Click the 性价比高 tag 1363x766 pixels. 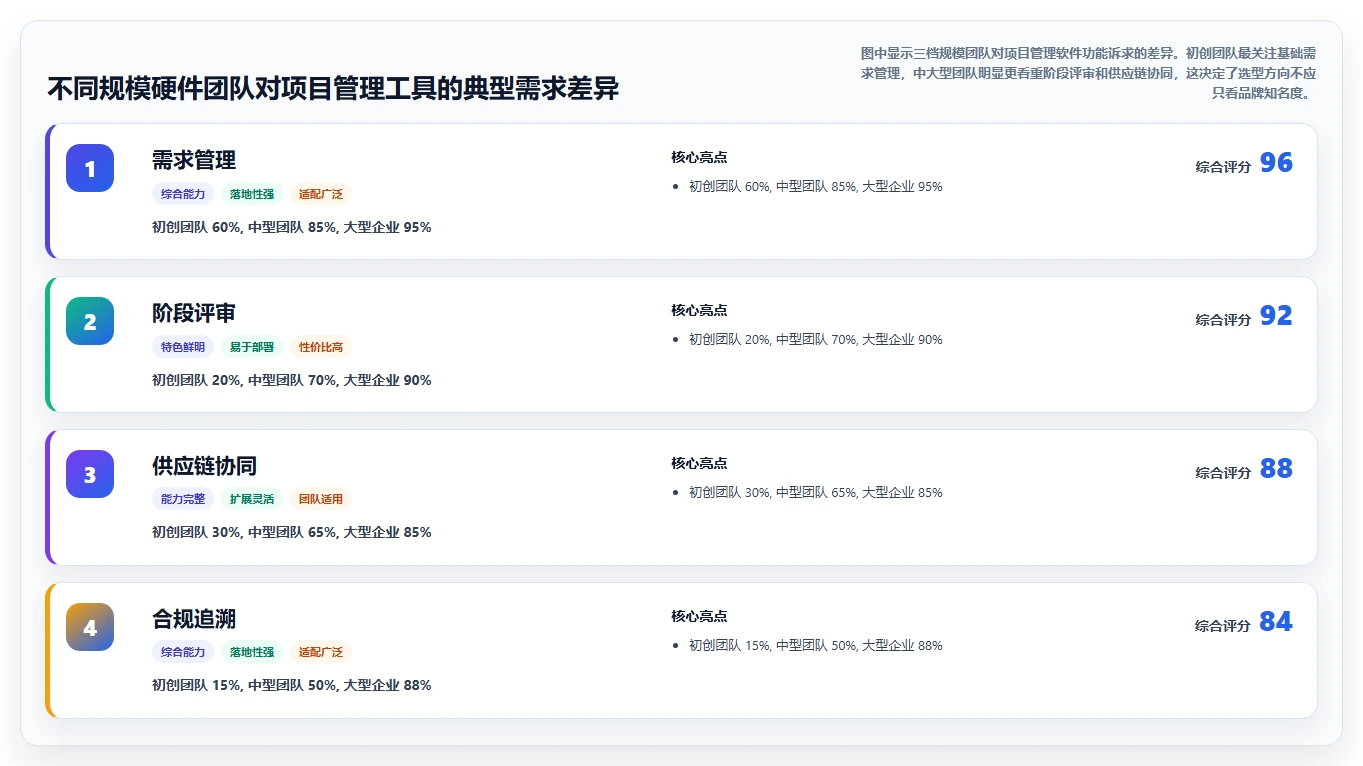pyautogui.click(x=321, y=347)
